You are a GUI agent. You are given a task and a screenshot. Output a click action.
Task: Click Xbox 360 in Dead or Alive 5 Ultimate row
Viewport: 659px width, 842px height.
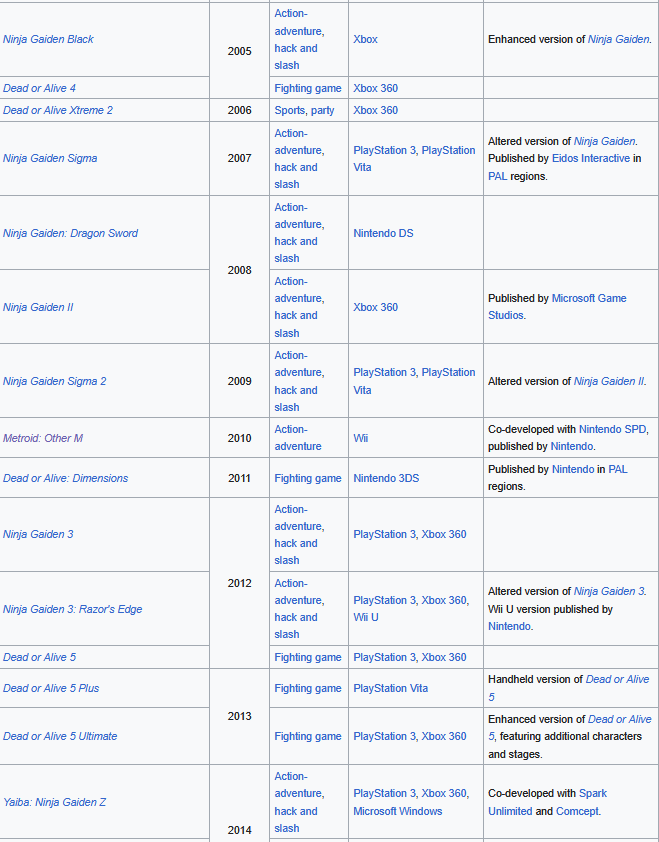[444, 736]
